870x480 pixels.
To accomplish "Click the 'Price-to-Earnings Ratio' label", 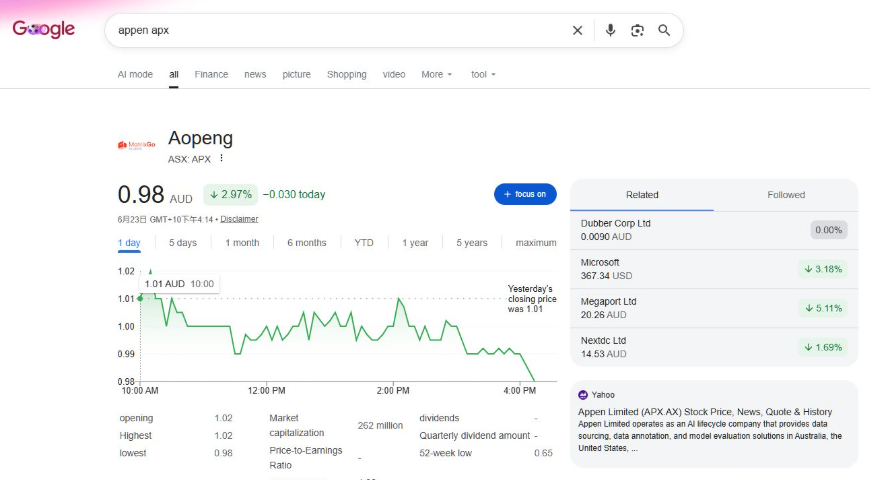I will pyautogui.click(x=306, y=458).
